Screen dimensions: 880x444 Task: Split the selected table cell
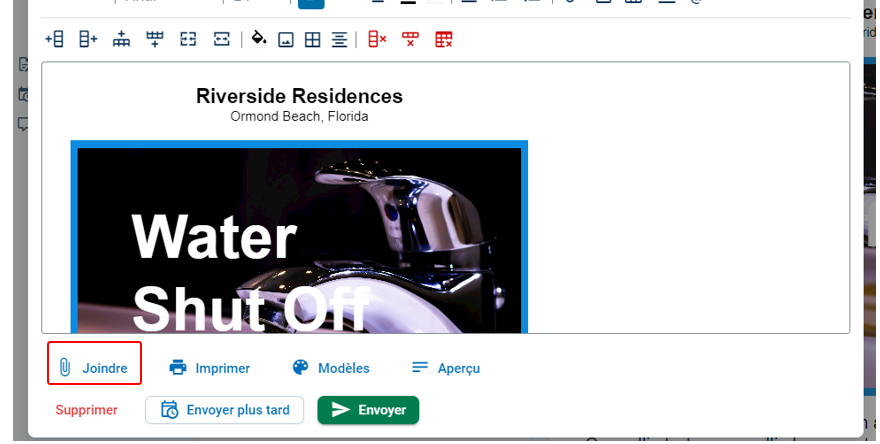tap(222, 39)
